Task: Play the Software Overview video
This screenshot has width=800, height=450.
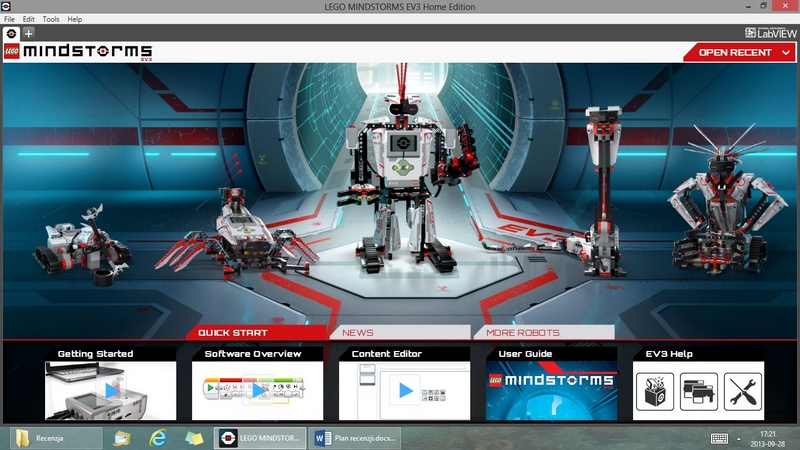Action: [258, 390]
